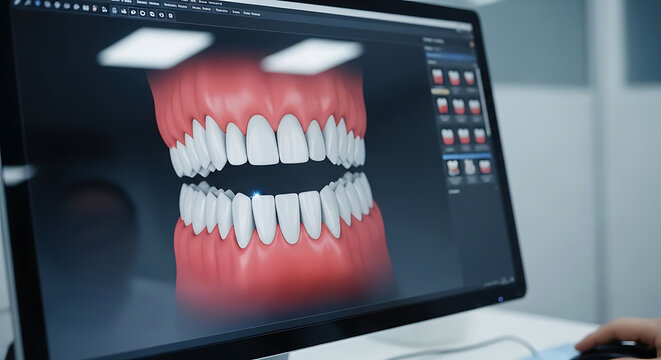This screenshot has height=360, width=661.
Task: Click the upper left central incisor on model
Action: click(262, 140)
